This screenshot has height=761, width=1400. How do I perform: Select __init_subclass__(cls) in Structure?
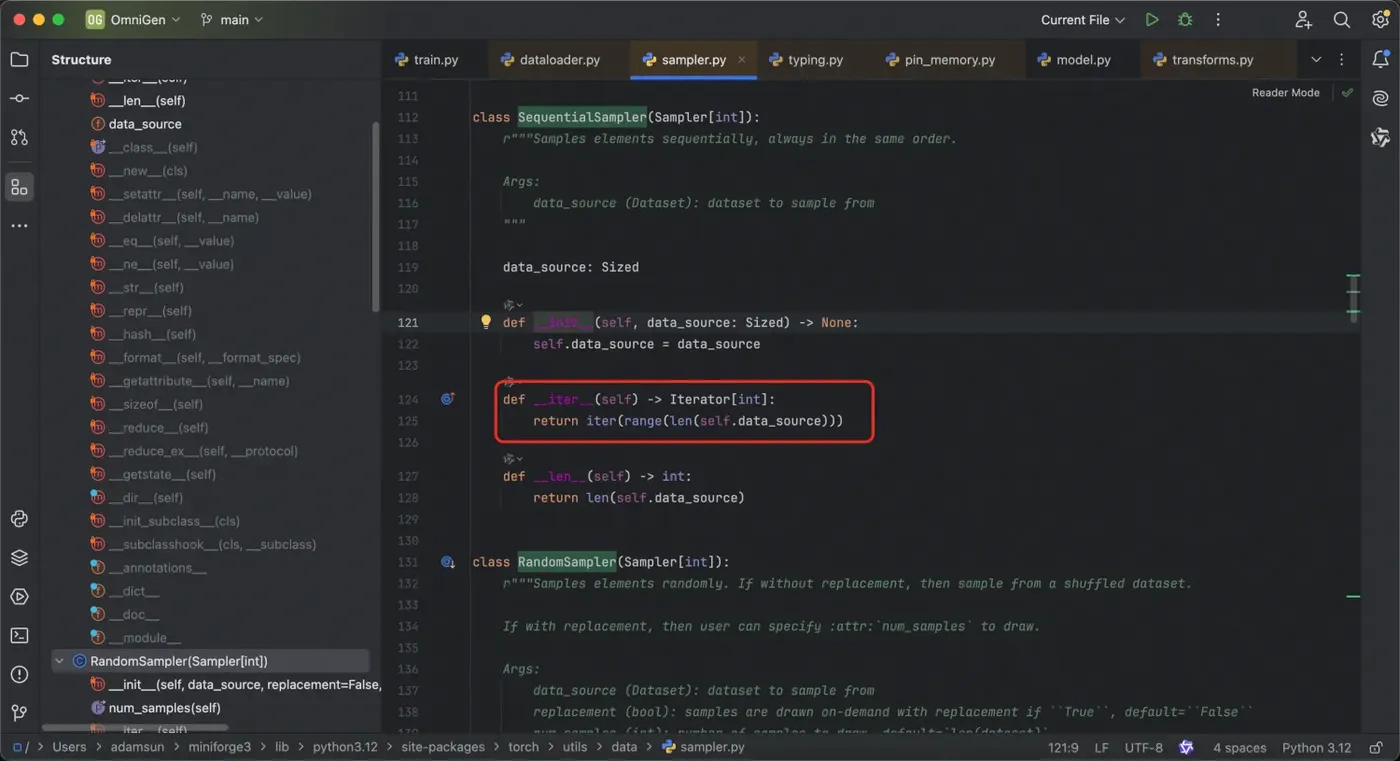pos(174,521)
